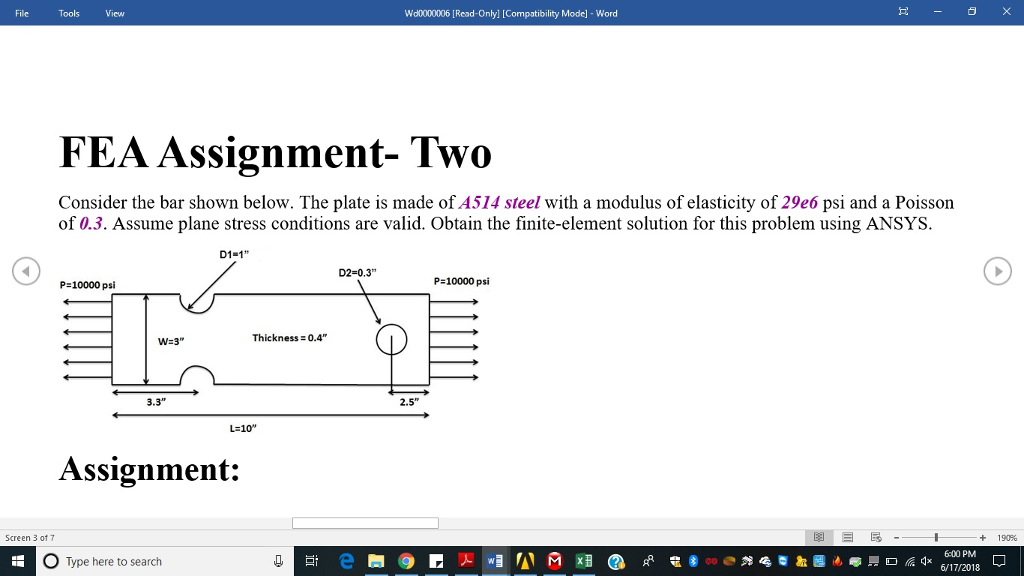Open the Tools menu
The width and height of the screenshot is (1024, 576).
click(x=68, y=13)
